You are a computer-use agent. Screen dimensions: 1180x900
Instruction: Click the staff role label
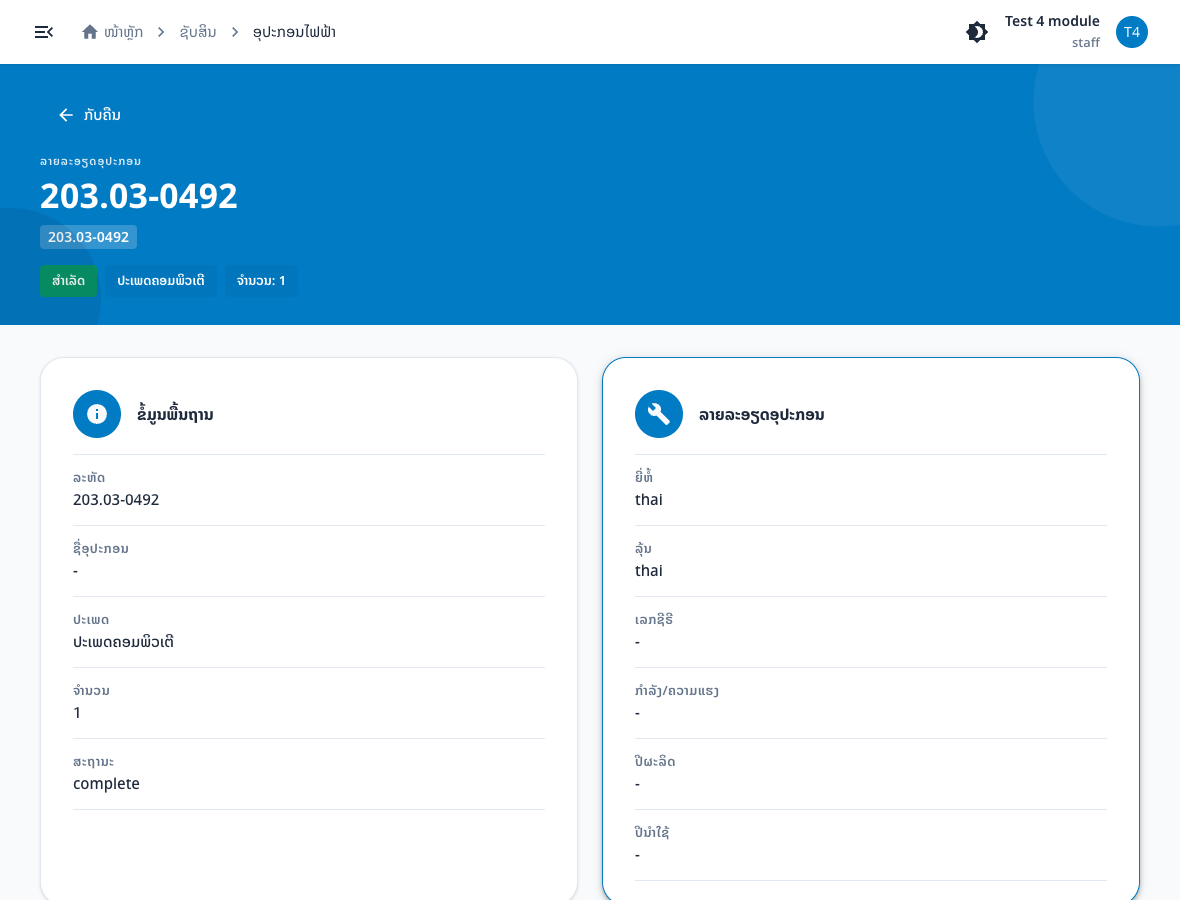coord(1086,43)
